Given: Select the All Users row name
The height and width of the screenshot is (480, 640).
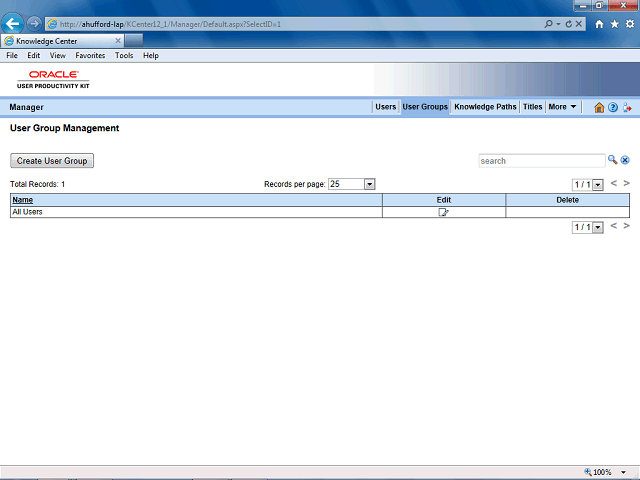Looking at the screenshot, I should [27, 212].
